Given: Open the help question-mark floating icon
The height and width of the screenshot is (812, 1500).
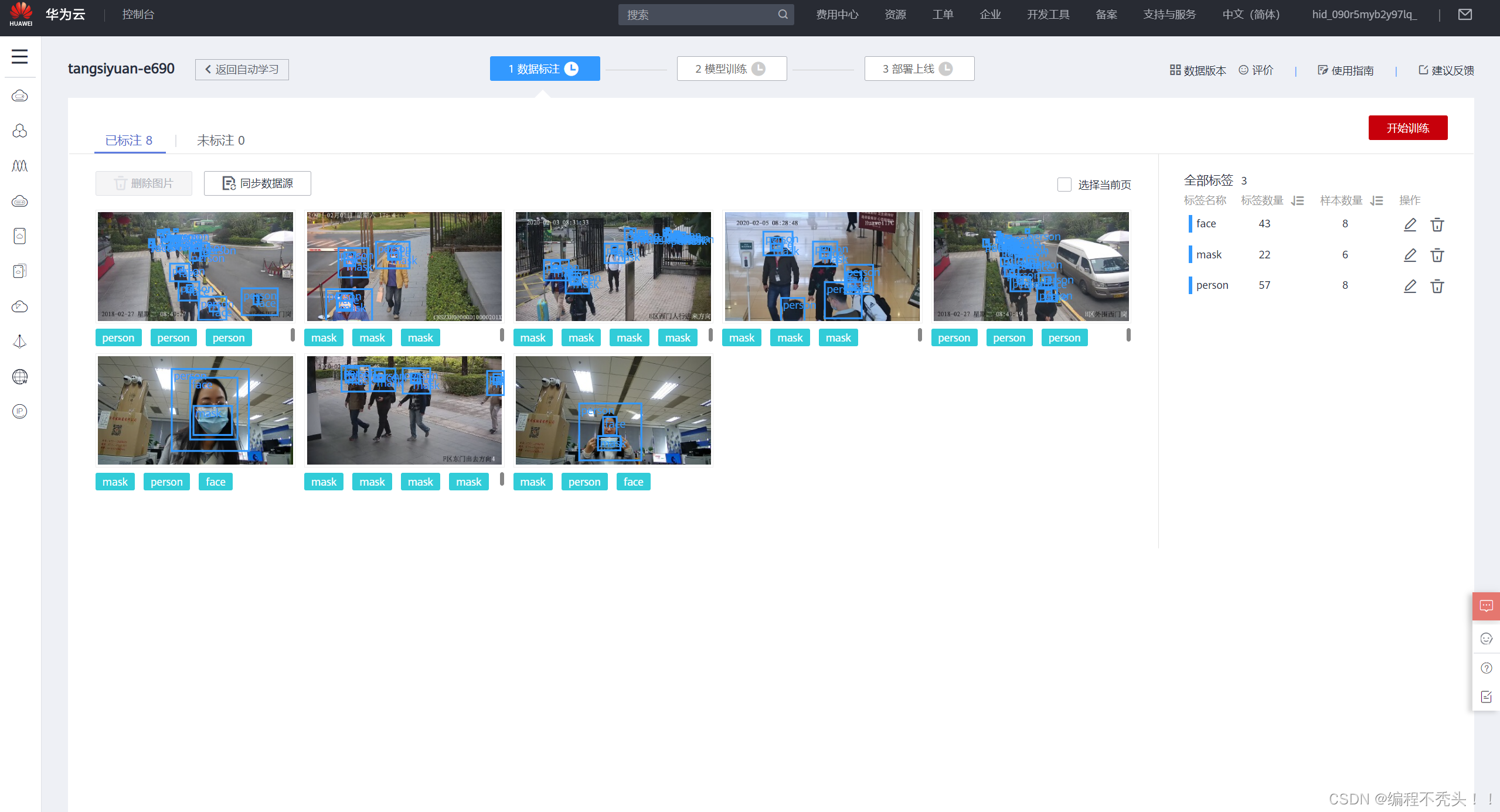Looking at the screenshot, I should coord(1486,668).
